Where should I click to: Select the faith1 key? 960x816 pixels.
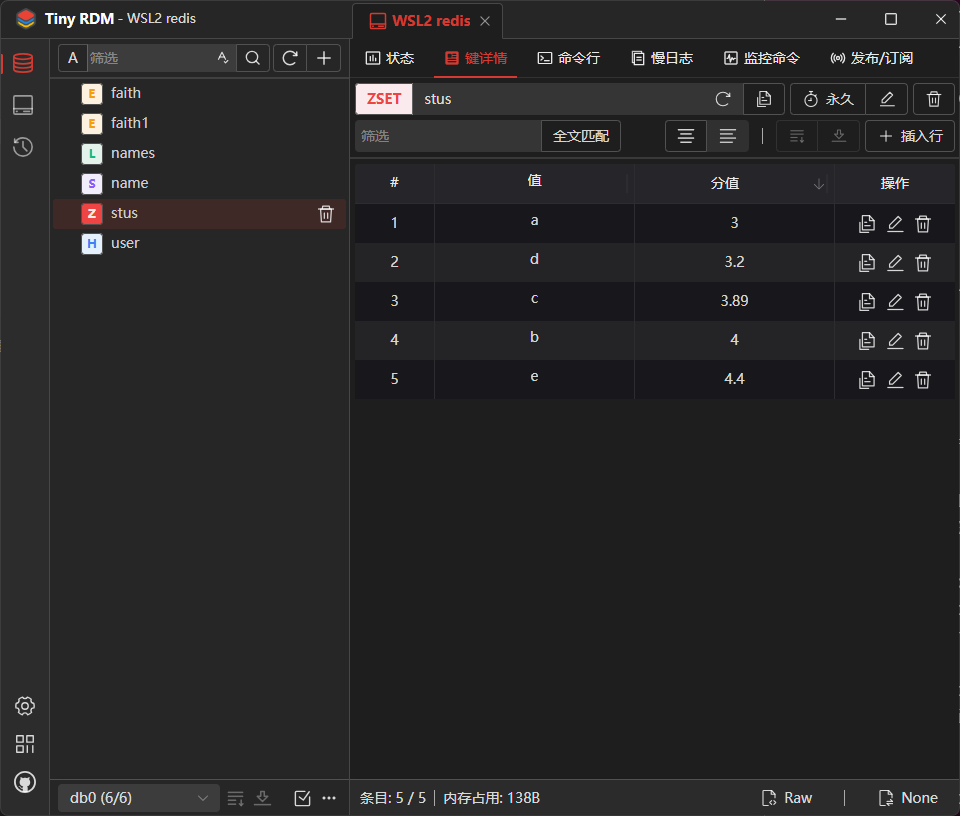[x=200, y=123]
